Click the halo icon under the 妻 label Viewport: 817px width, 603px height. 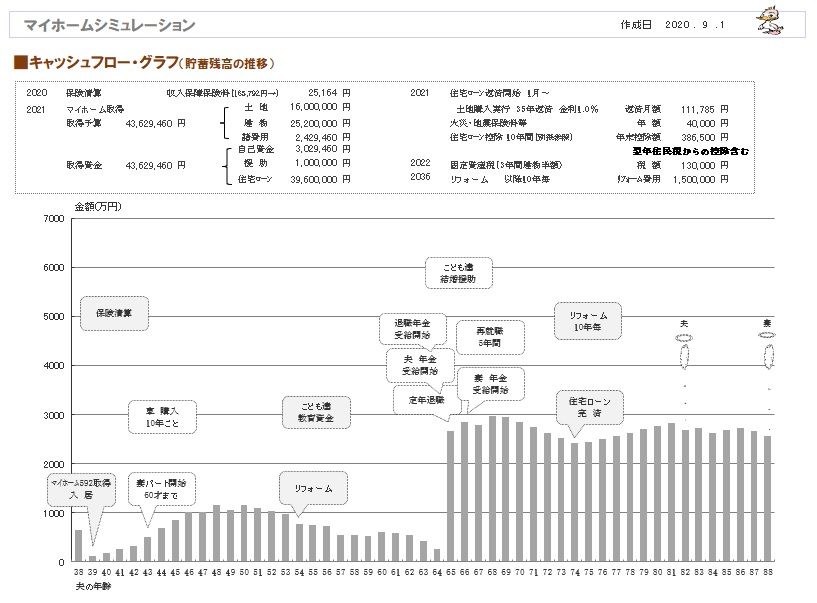(x=767, y=335)
